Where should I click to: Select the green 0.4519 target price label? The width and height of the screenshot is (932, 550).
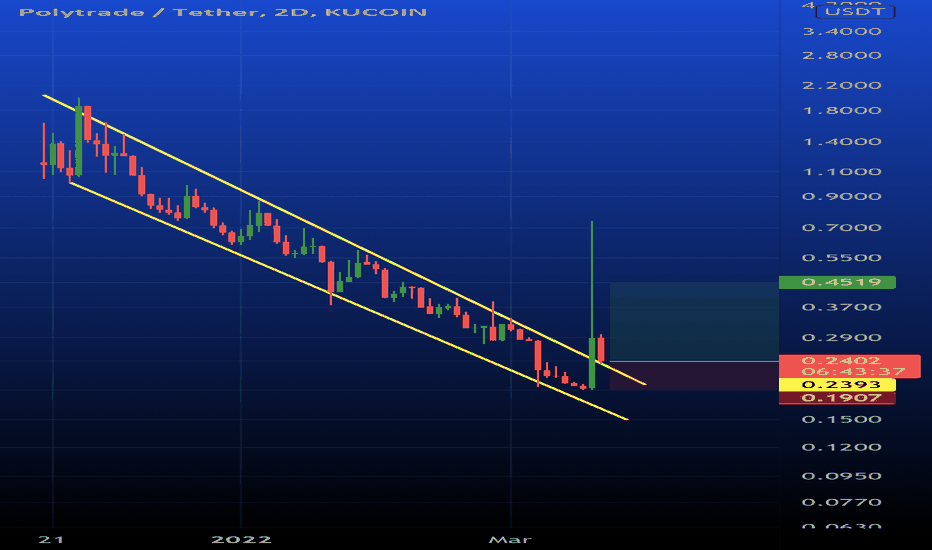837,282
